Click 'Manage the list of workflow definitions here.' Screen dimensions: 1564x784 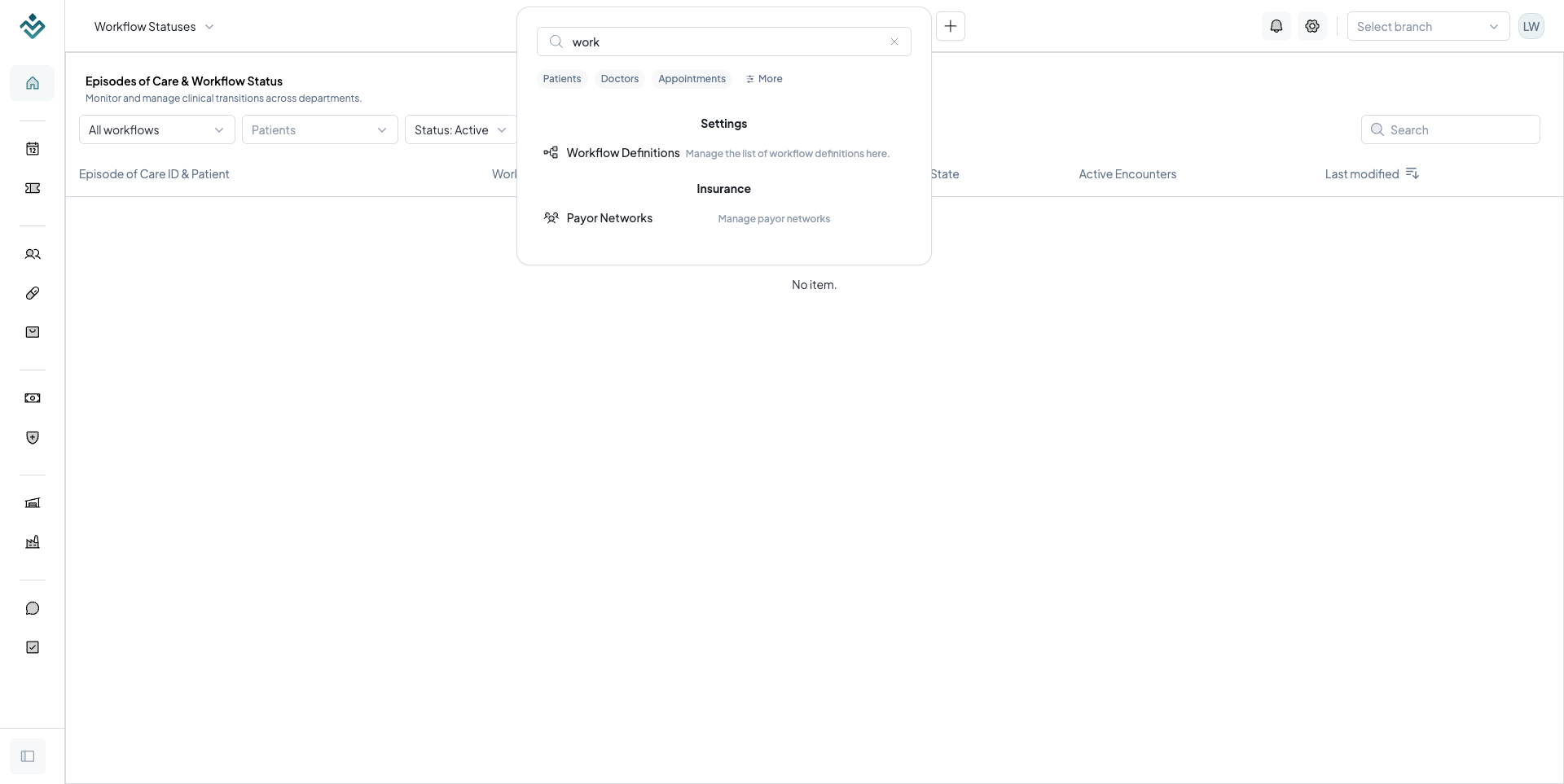coord(788,154)
